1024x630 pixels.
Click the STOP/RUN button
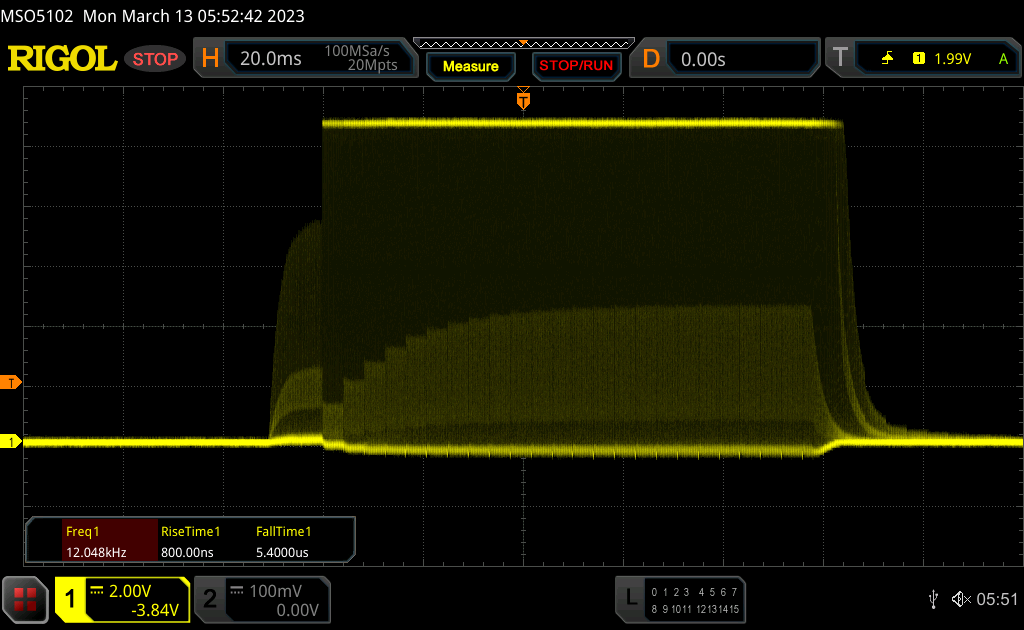(x=576, y=66)
